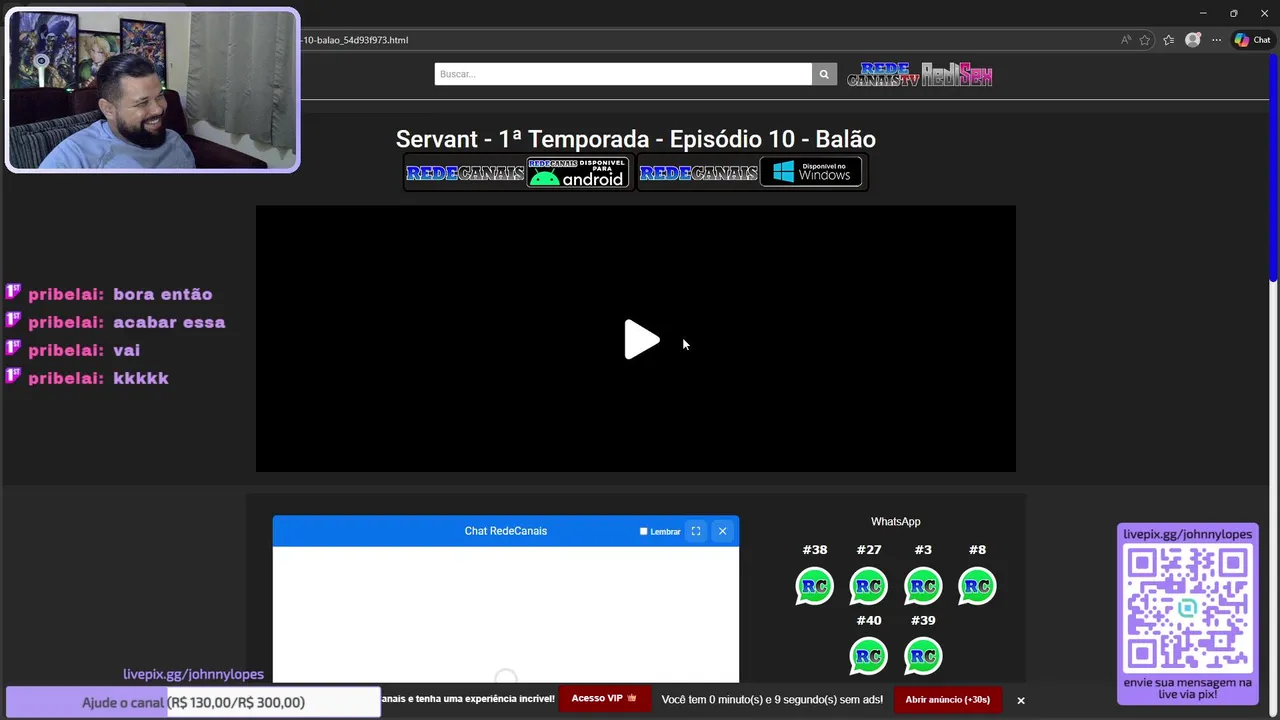This screenshot has height=720, width=1280.
Task: Click the streamer webcam overlay
Action: click(152, 90)
